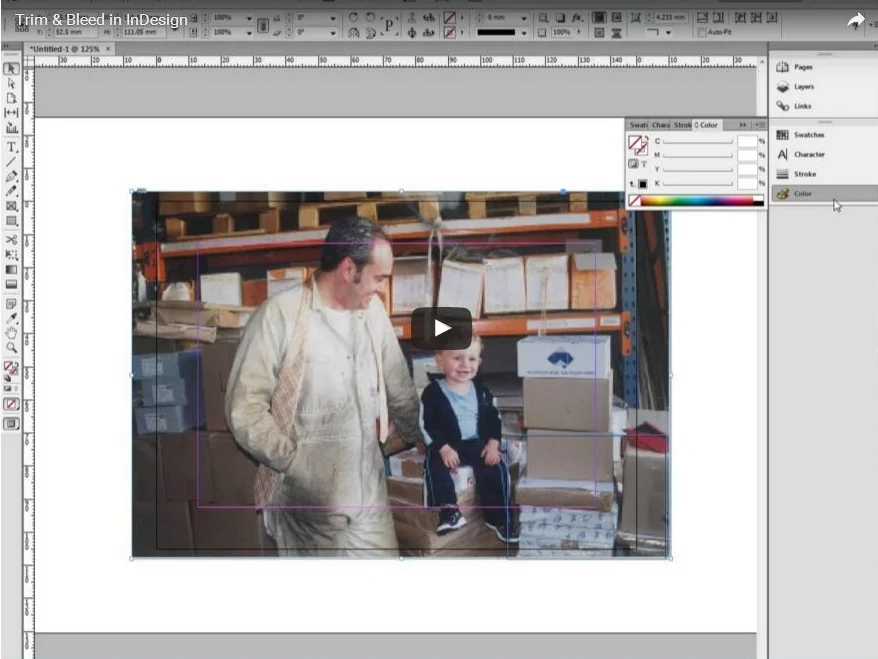Select the Rectangle Frame tool
The width and height of the screenshot is (878, 659).
tap(11, 206)
